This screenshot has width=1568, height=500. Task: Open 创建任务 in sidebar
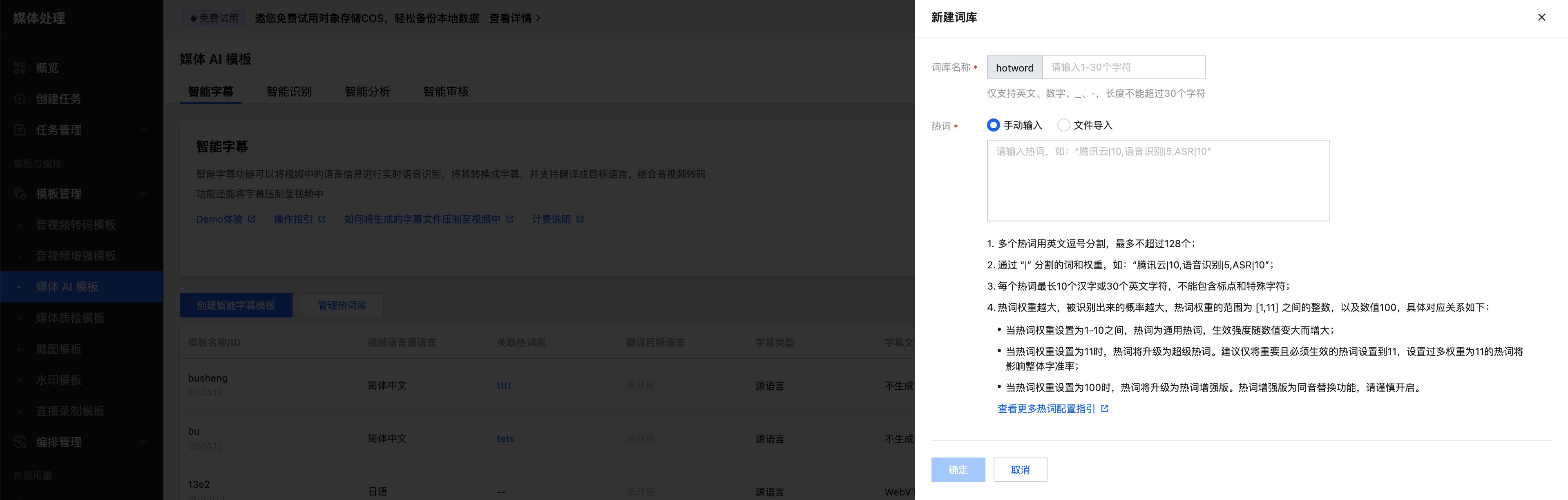pyautogui.click(x=58, y=98)
